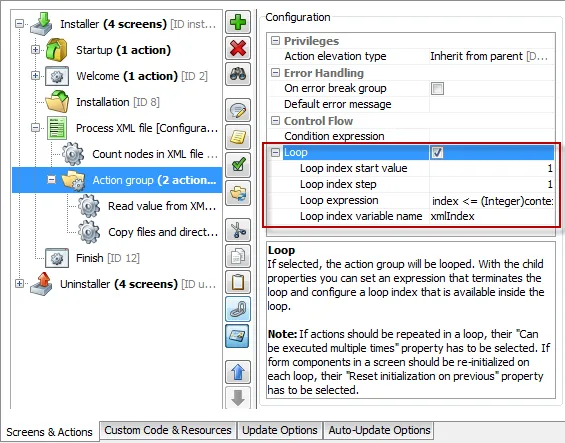The image size is (565, 443).
Task: Collapse the Error Handling property section
Action: point(275,73)
